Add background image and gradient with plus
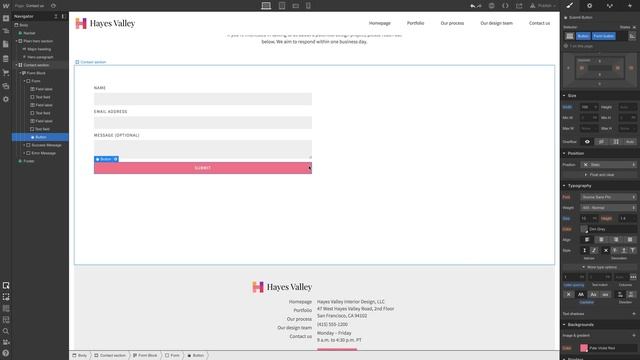The image size is (640, 360). click(x=634, y=336)
